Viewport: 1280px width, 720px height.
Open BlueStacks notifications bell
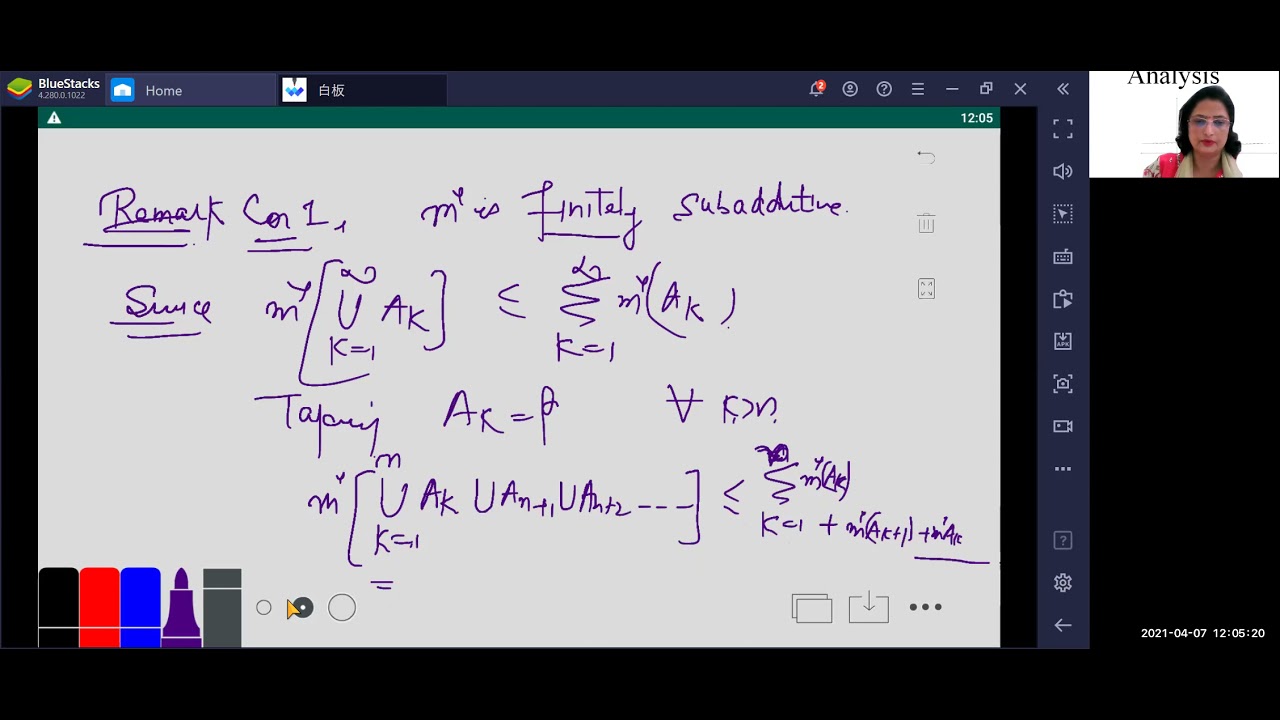point(817,88)
